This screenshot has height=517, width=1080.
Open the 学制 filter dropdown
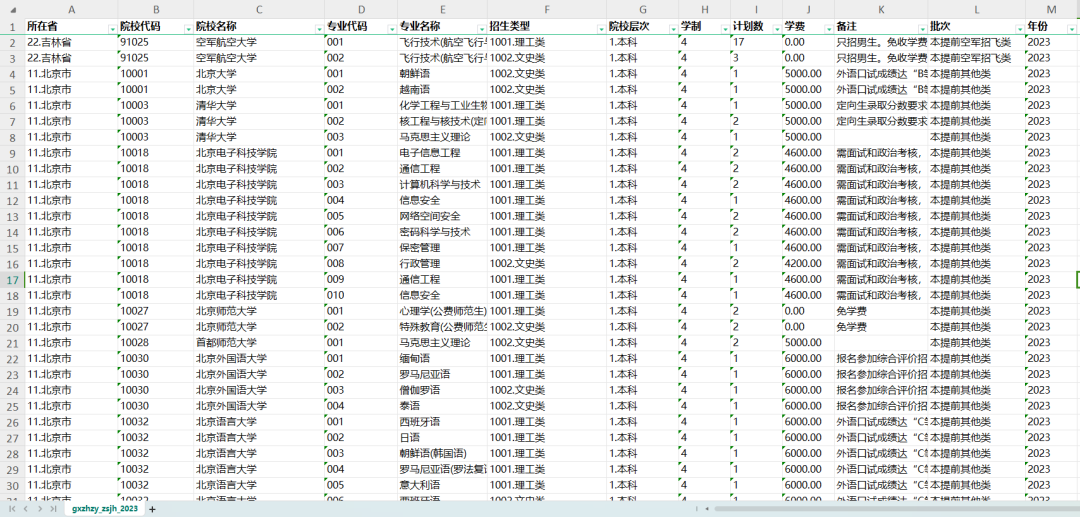click(x=725, y=28)
